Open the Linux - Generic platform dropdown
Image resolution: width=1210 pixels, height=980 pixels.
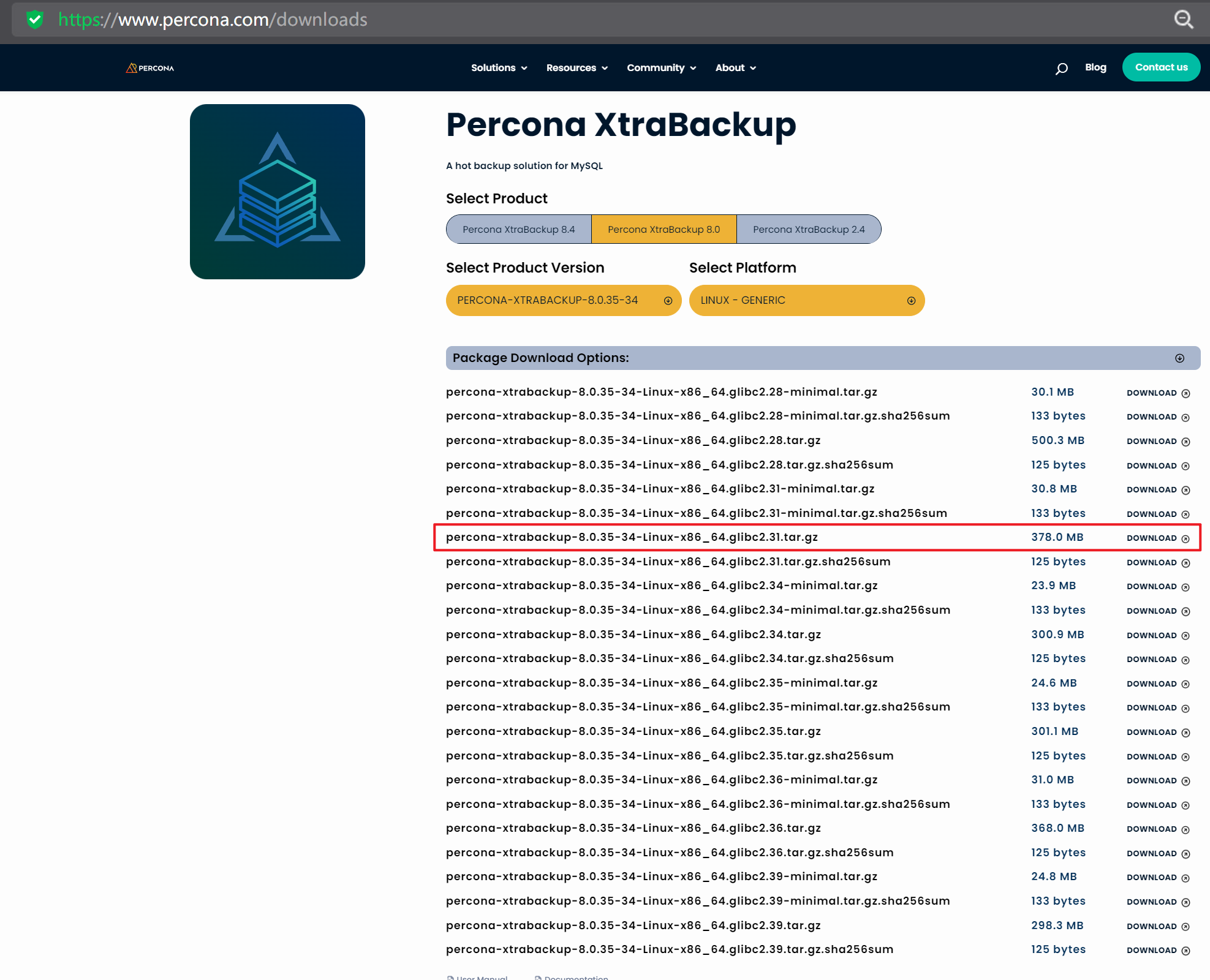click(807, 300)
